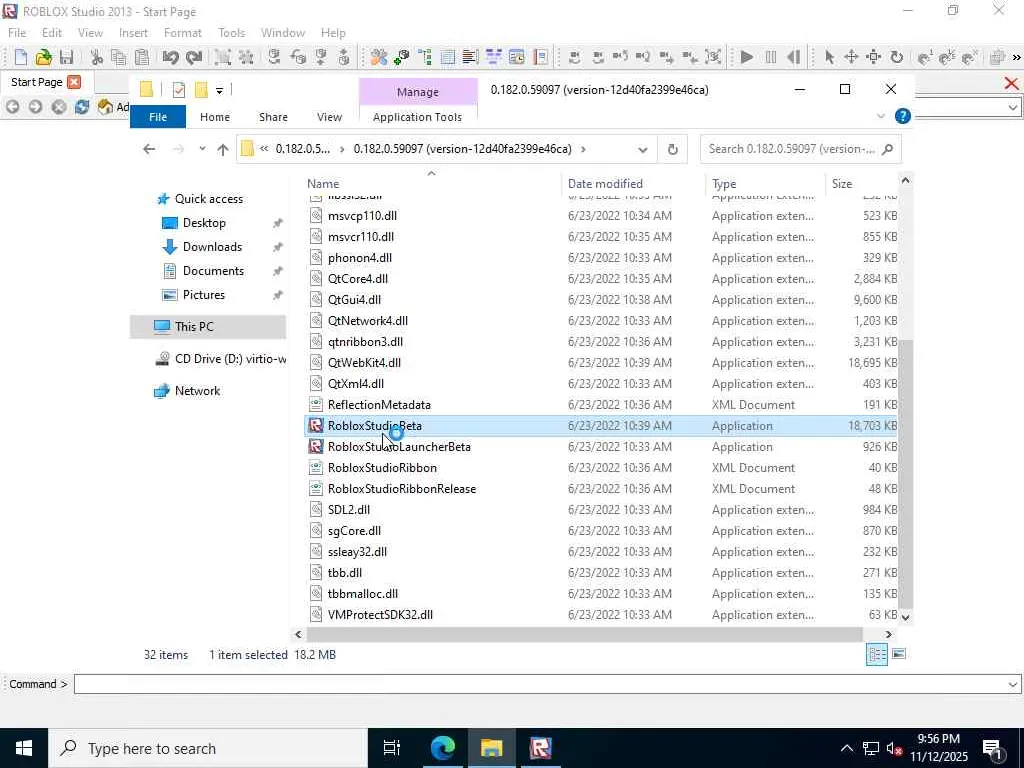This screenshot has height=768, width=1024.
Task: Click the Play arrow in Roblox Studio
Action: 747,57
